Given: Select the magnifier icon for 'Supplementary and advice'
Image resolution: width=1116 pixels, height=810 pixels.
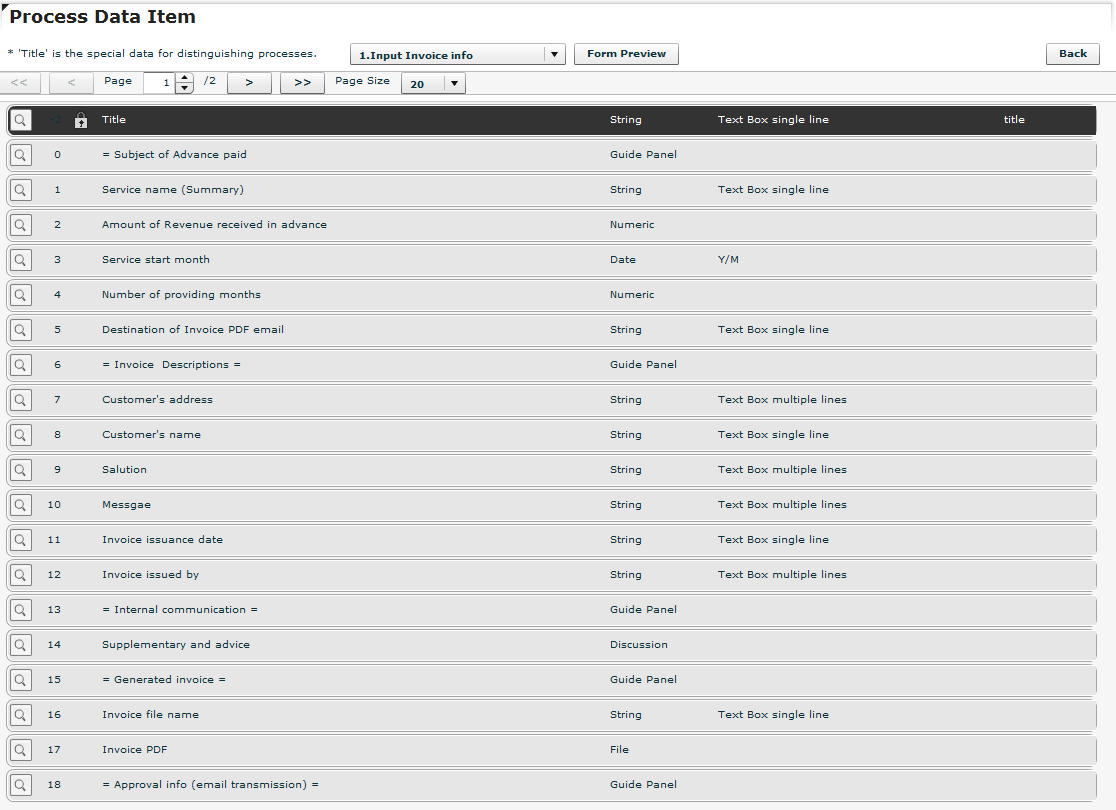Looking at the screenshot, I should point(20,644).
